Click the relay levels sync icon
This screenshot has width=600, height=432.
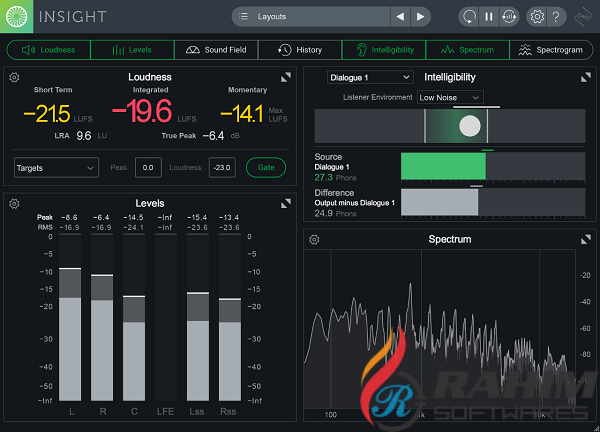[509, 16]
